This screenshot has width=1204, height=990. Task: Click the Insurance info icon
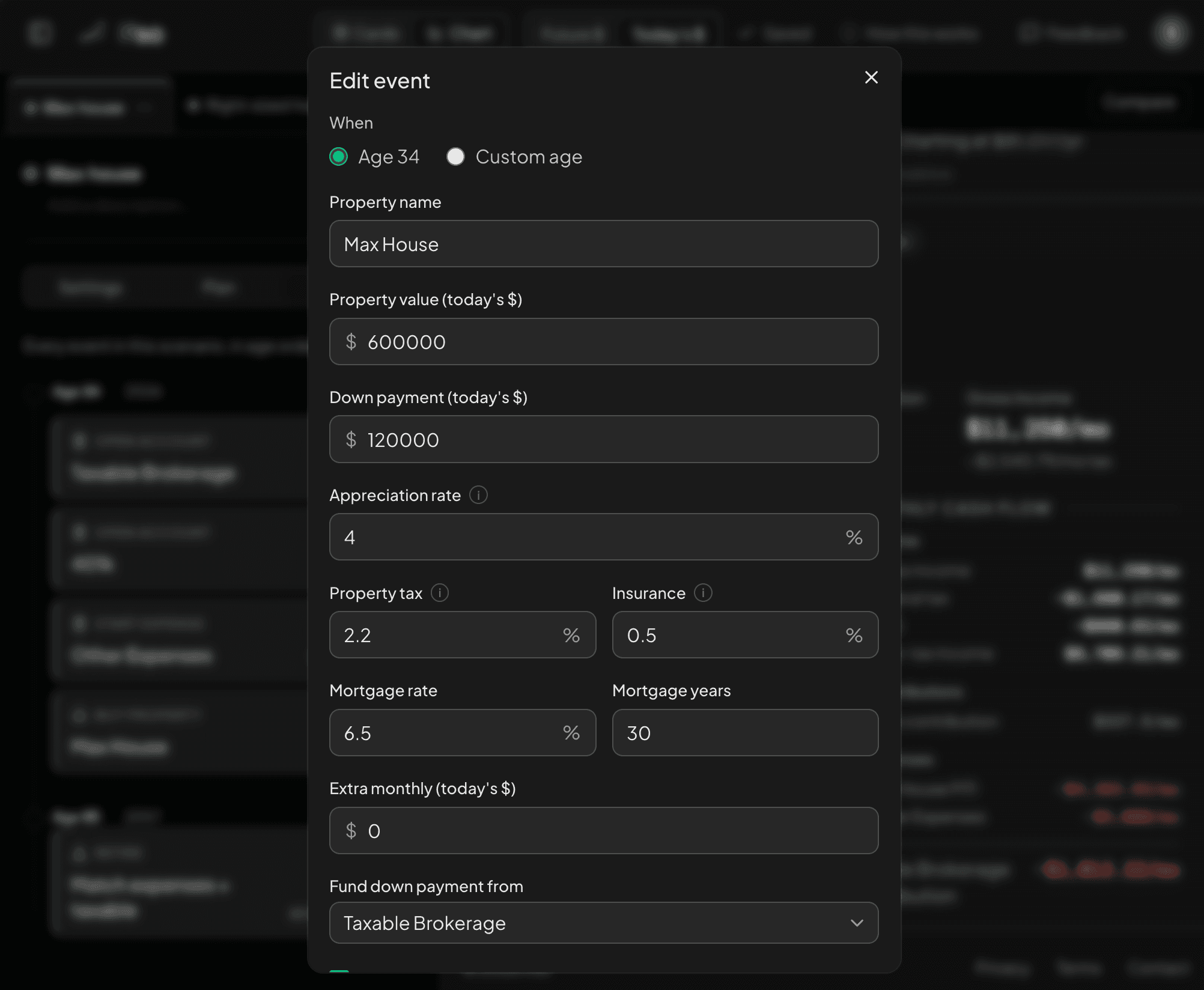(703, 593)
